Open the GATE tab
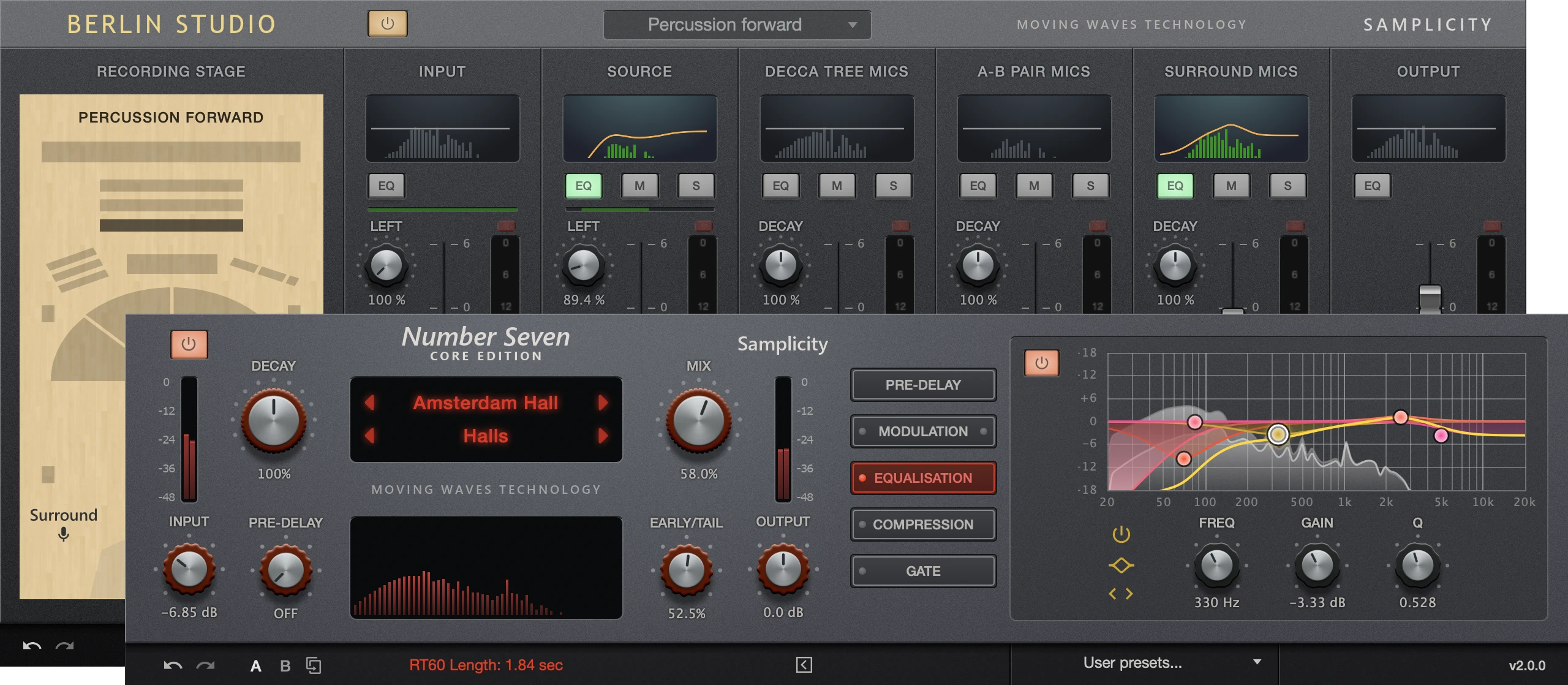The width and height of the screenshot is (1568, 685). tap(923, 571)
